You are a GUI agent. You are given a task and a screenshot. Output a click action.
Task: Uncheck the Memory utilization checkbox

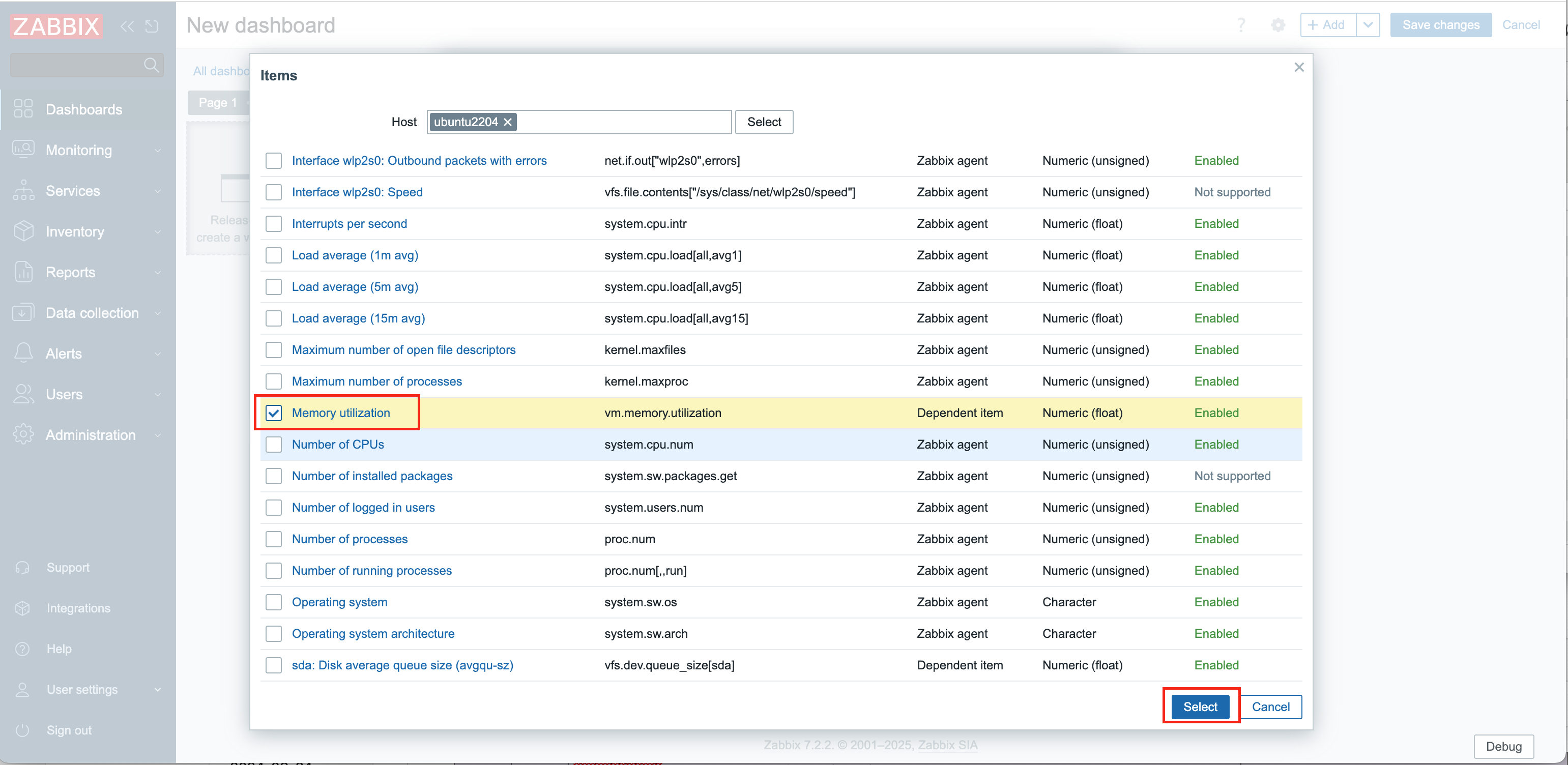(x=274, y=413)
